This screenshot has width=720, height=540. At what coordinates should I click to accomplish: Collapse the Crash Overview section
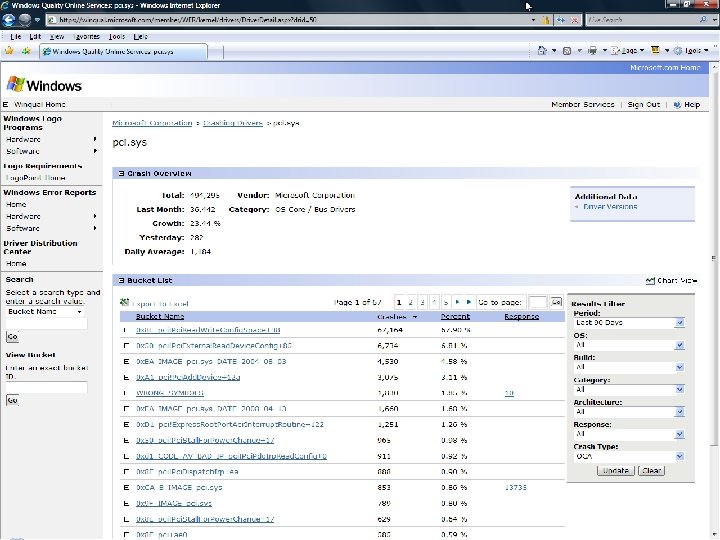click(x=121, y=173)
